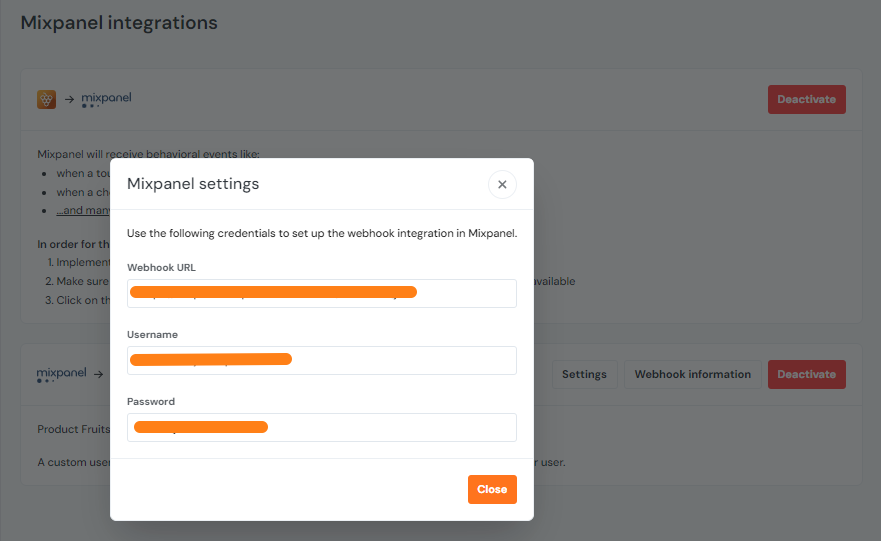This screenshot has height=541, width=881.
Task: Click the arrow icon after the lower mixpanel logo
Action: (98, 374)
